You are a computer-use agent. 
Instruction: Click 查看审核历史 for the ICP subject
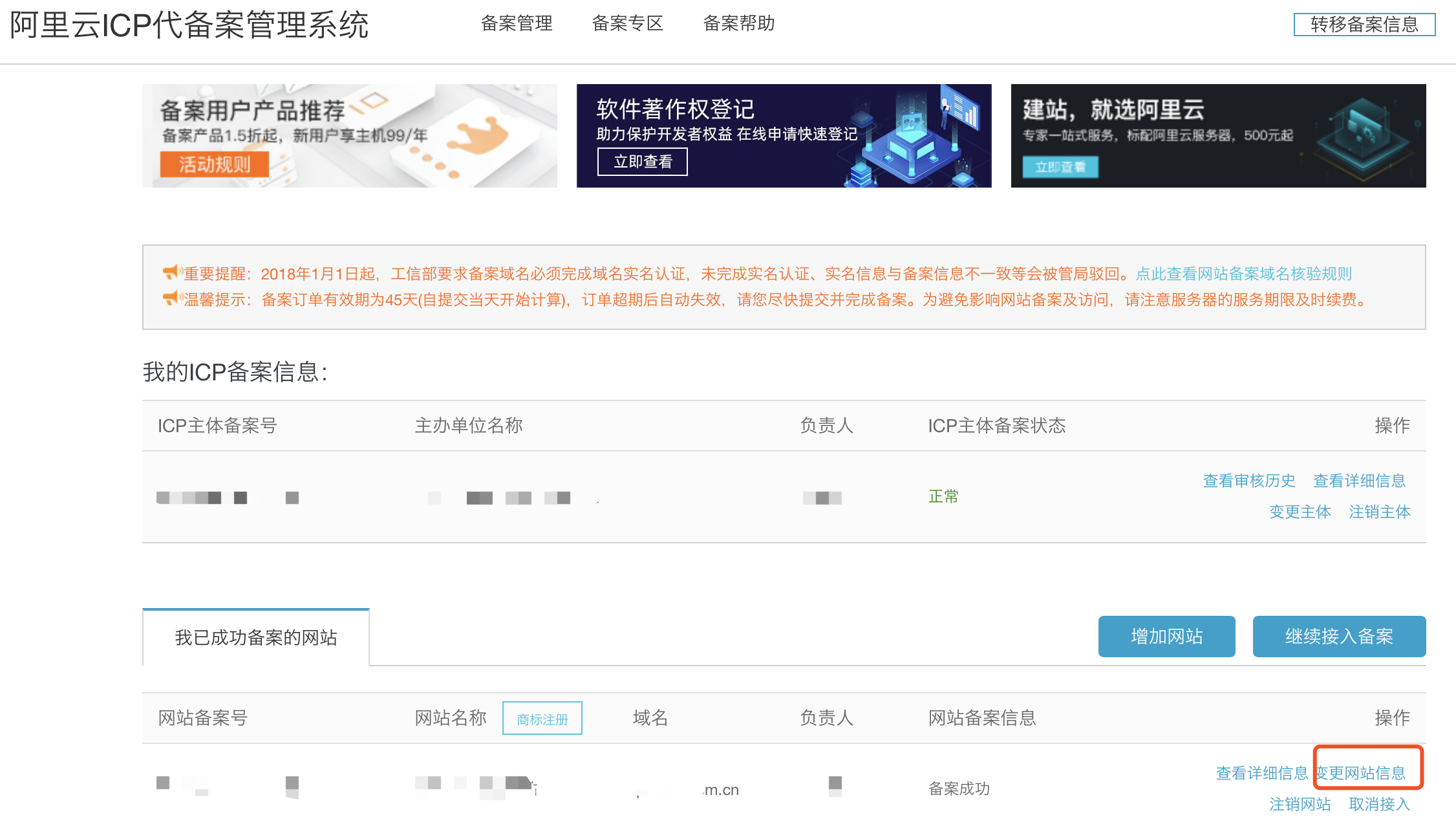1248,481
